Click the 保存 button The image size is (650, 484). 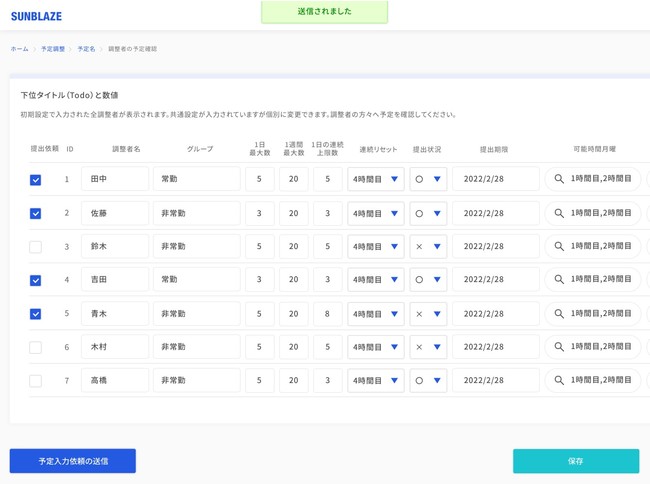[x=575, y=461]
